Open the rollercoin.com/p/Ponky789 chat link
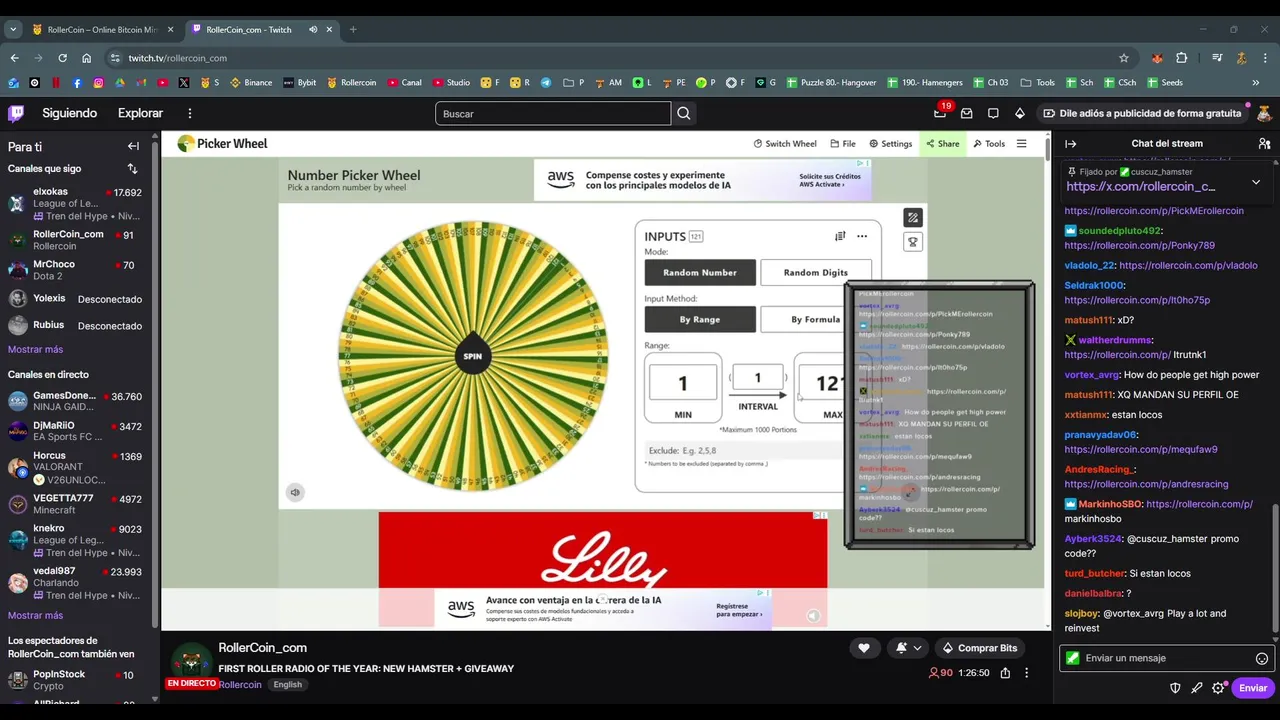The width and height of the screenshot is (1280, 720). (x=1139, y=245)
